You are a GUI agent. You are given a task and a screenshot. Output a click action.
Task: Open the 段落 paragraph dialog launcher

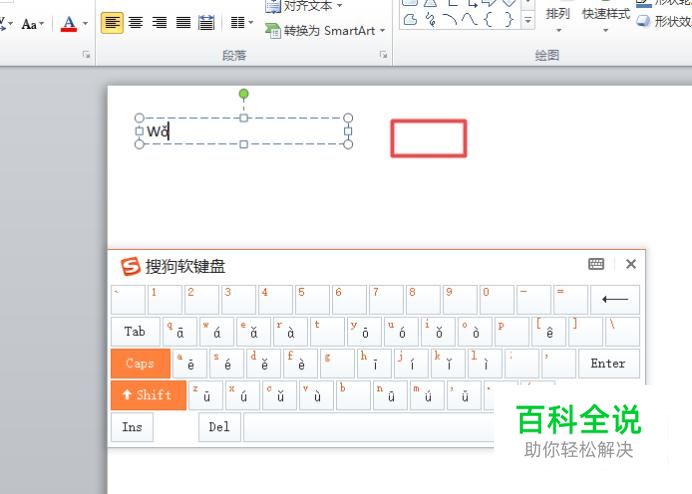(383, 55)
